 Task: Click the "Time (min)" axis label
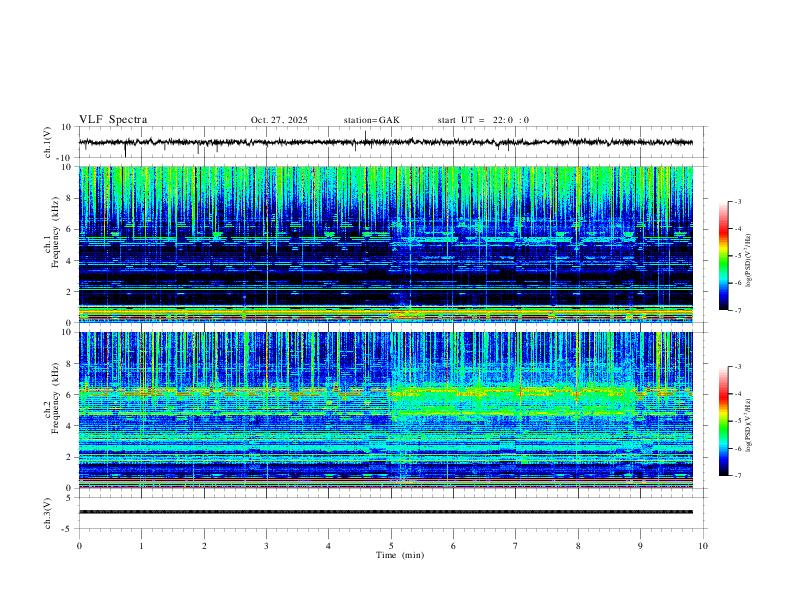400,555
